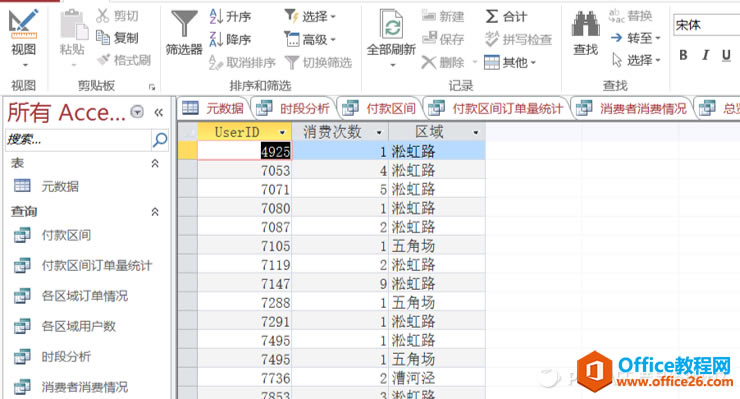This screenshot has width=740, height=399.
Task: Open navigation pane category dropdown arrow
Action: coord(137,112)
